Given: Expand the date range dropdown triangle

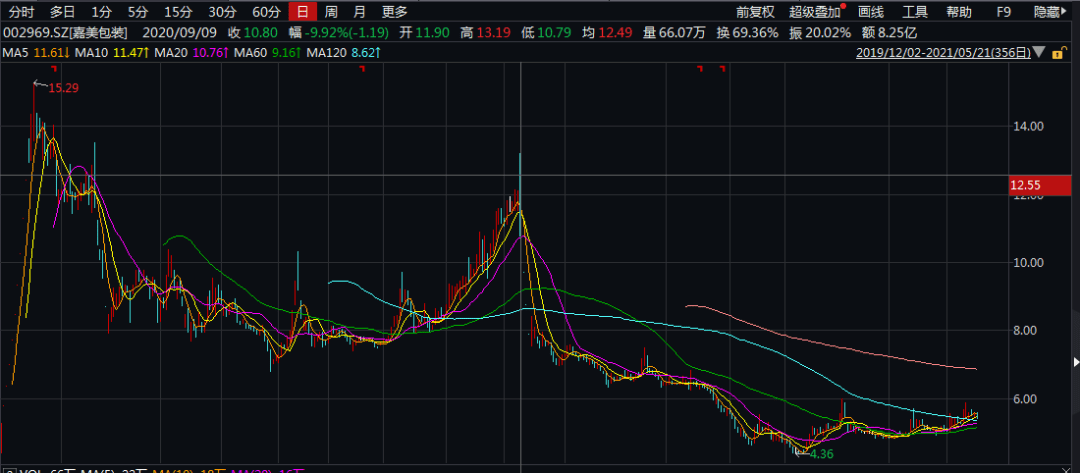Looking at the screenshot, I should (x=1039, y=52).
